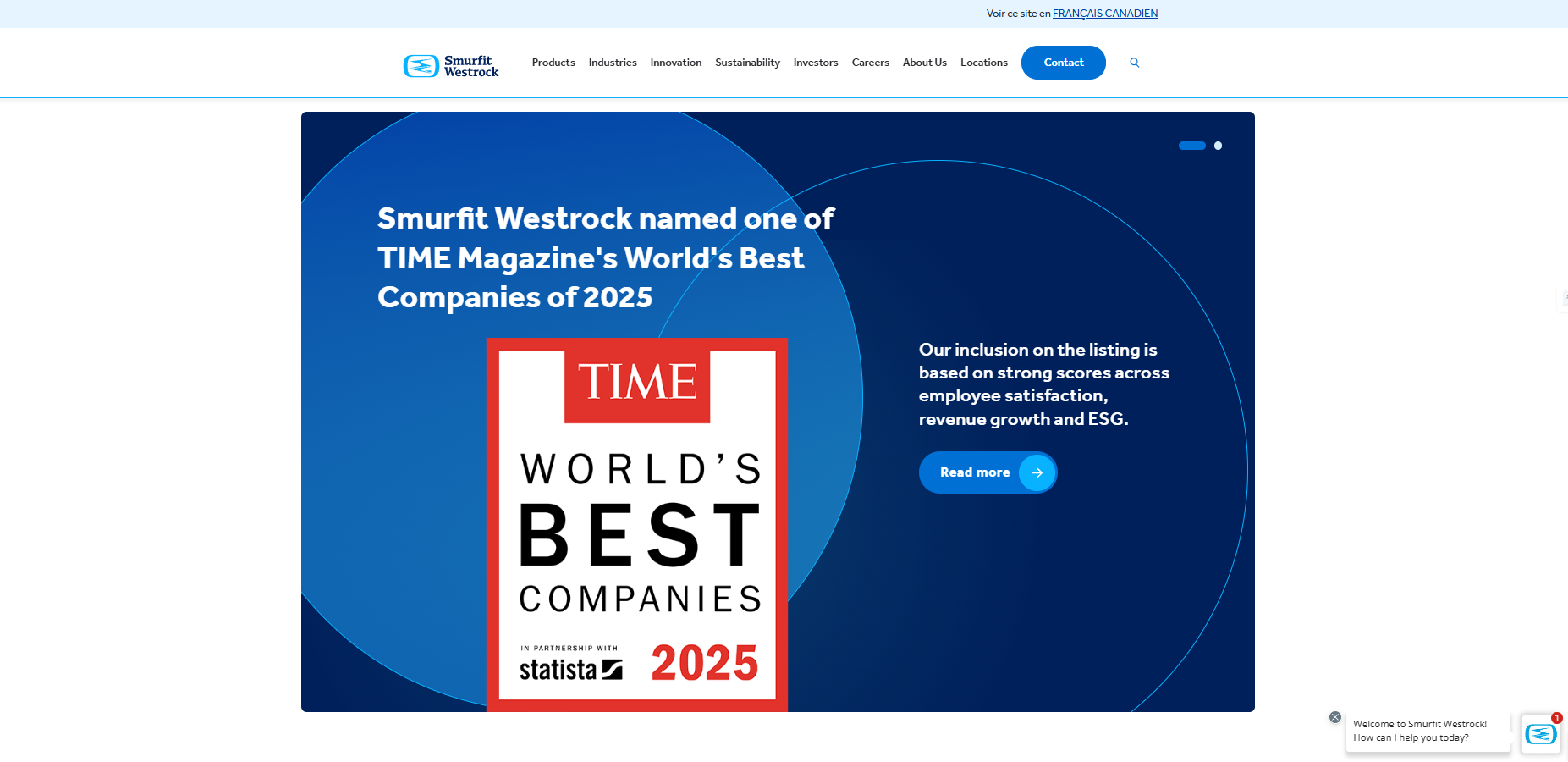Image resolution: width=1568 pixels, height=762 pixels.
Task: Switch site to Français Canadien
Action: point(1104,14)
